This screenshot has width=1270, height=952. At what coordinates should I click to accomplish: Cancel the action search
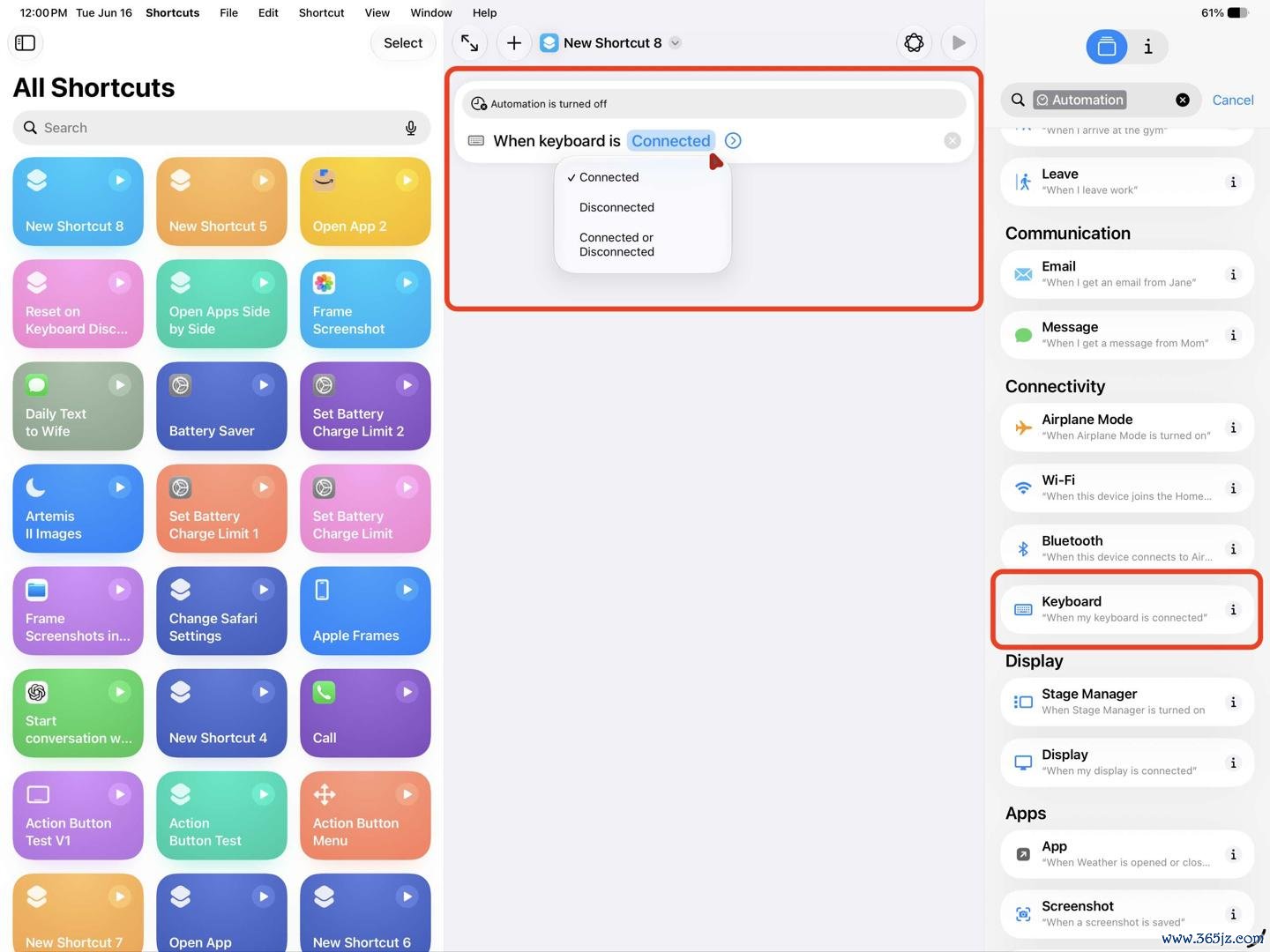click(1233, 100)
